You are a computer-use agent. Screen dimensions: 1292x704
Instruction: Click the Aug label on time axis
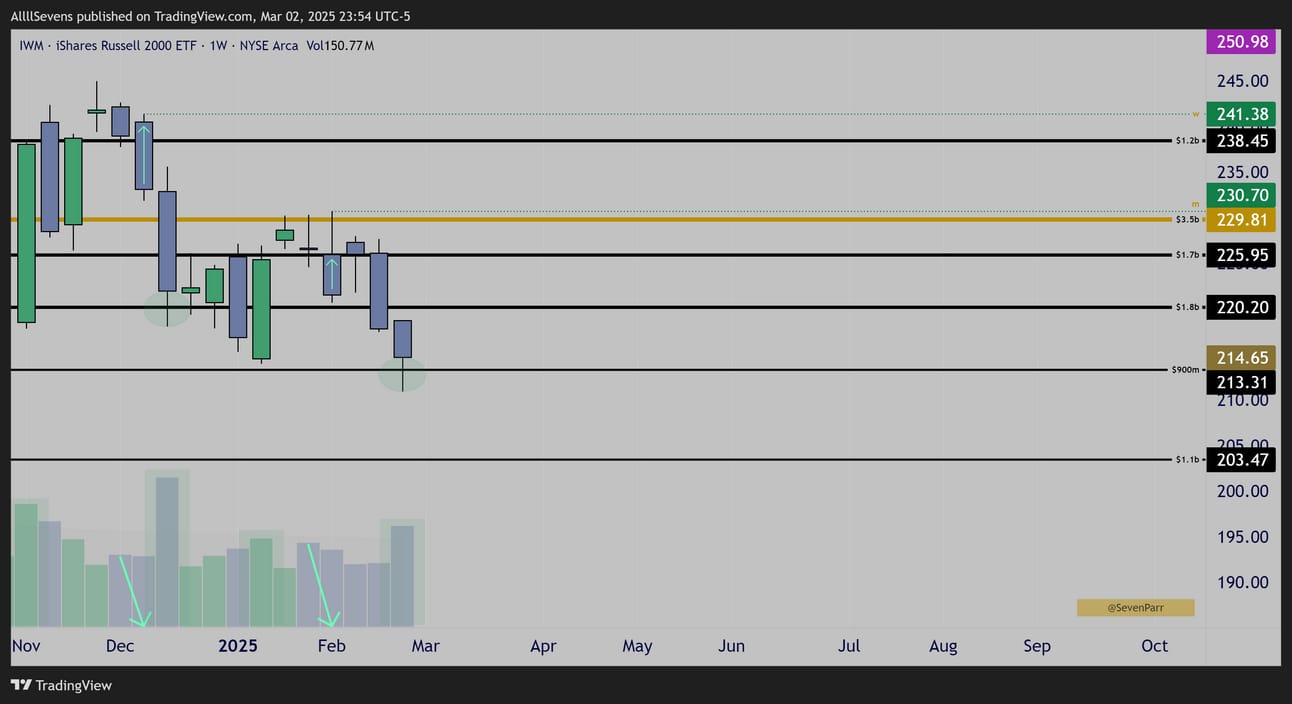click(x=943, y=646)
